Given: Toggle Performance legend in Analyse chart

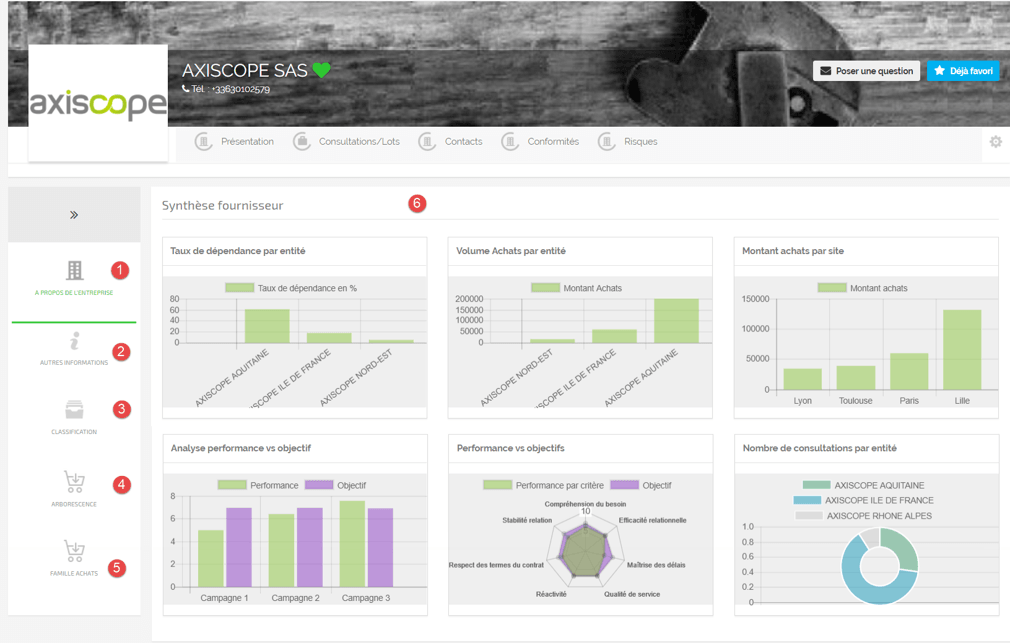Looking at the screenshot, I should 258,485.
